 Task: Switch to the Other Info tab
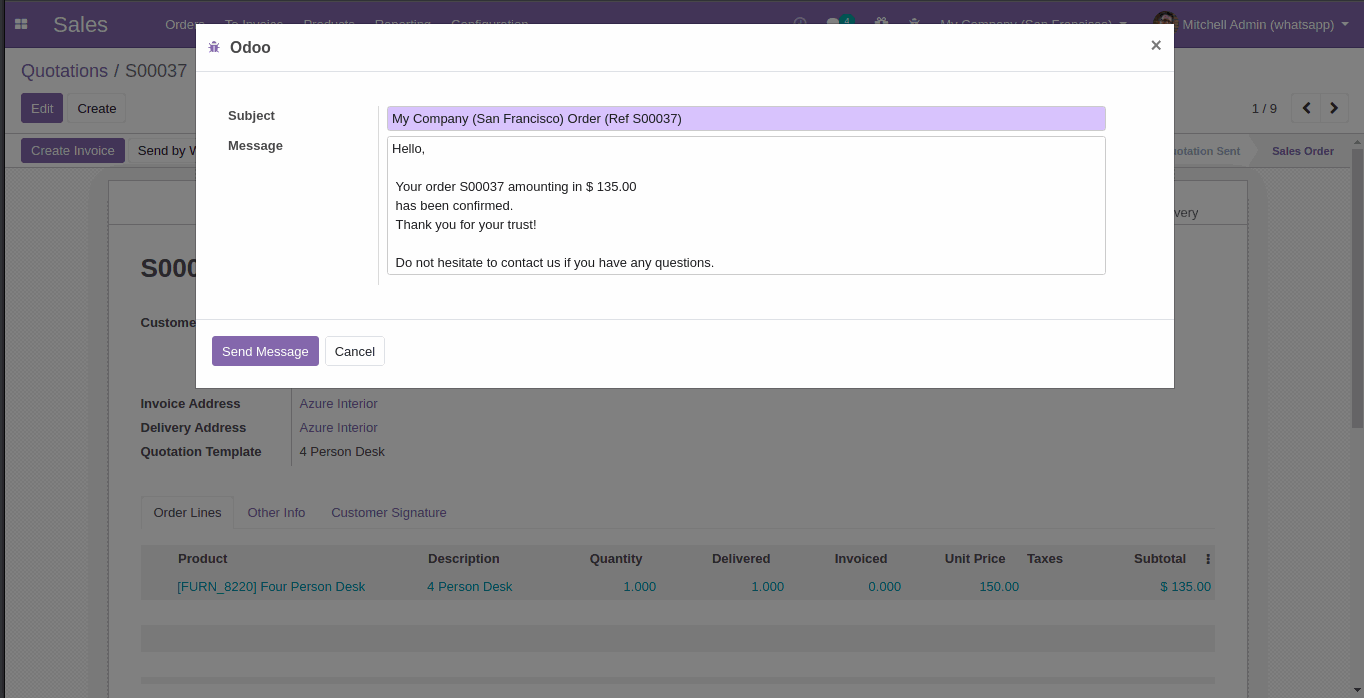coord(276,513)
